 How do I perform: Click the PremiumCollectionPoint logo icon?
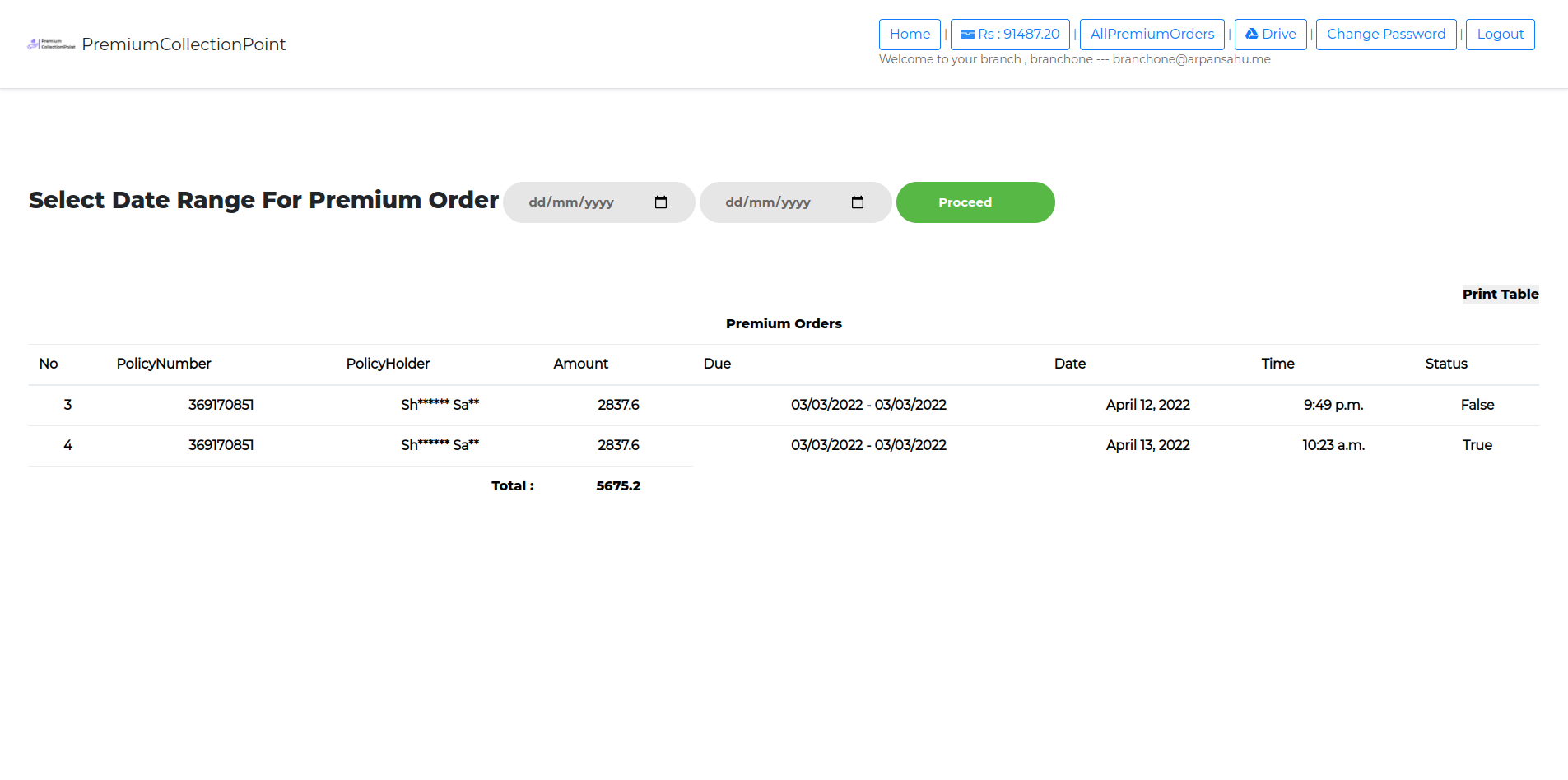pyautogui.click(x=51, y=44)
